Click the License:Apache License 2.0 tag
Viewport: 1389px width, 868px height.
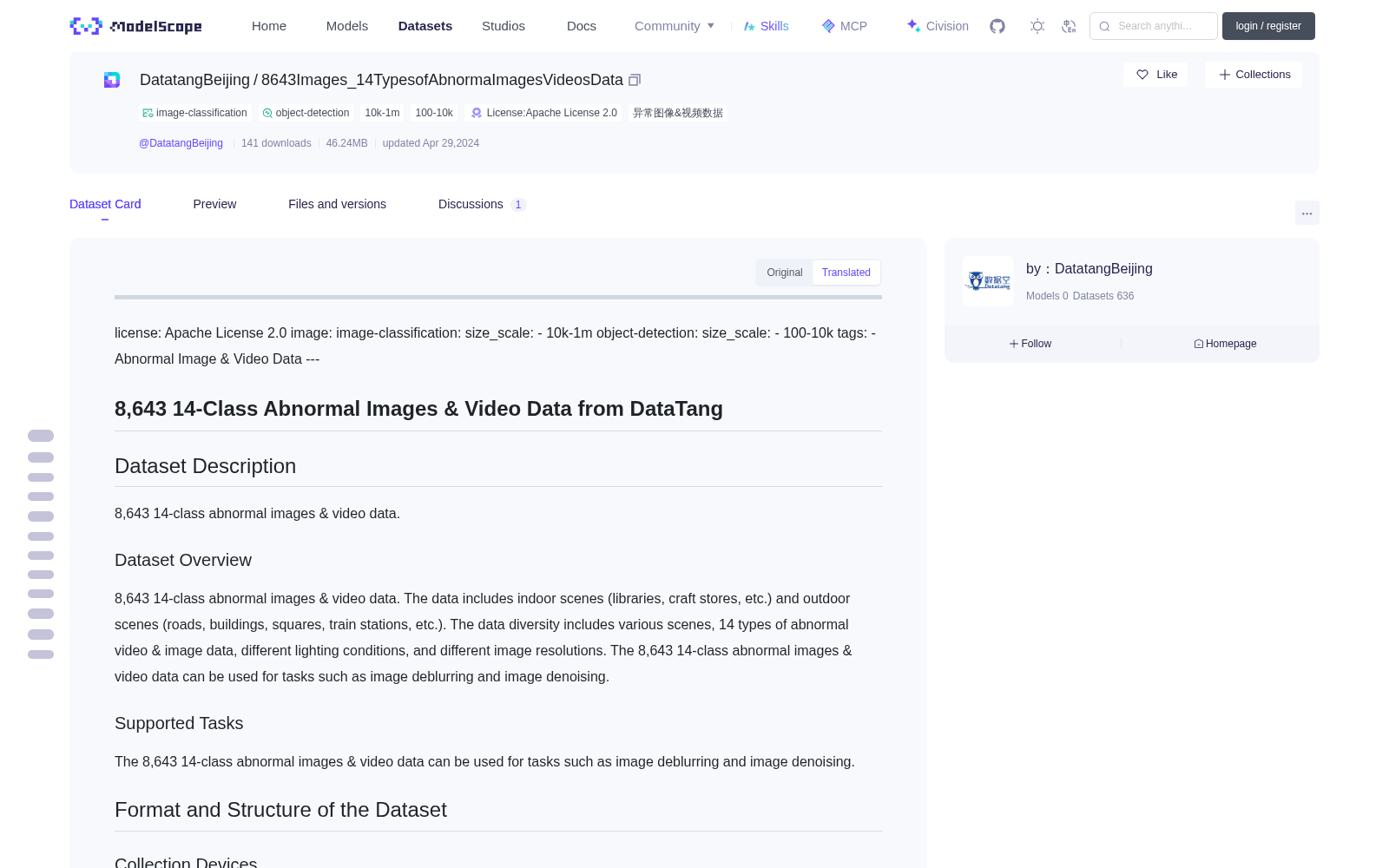click(543, 113)
